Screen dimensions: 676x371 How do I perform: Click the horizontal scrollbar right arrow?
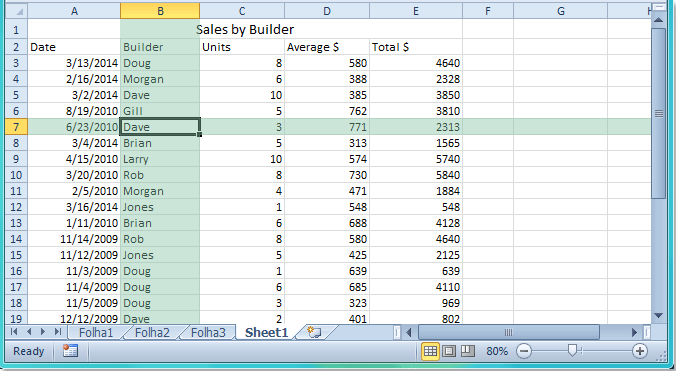[x=635, y=332]
